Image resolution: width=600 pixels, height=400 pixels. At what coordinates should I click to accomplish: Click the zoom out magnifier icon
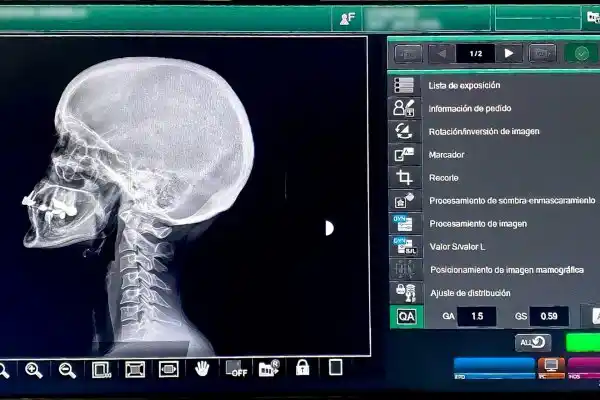tap(67, 370)
